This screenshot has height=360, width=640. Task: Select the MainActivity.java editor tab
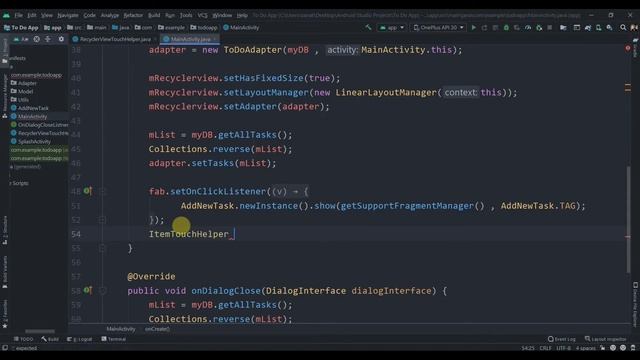click(191, 39)
